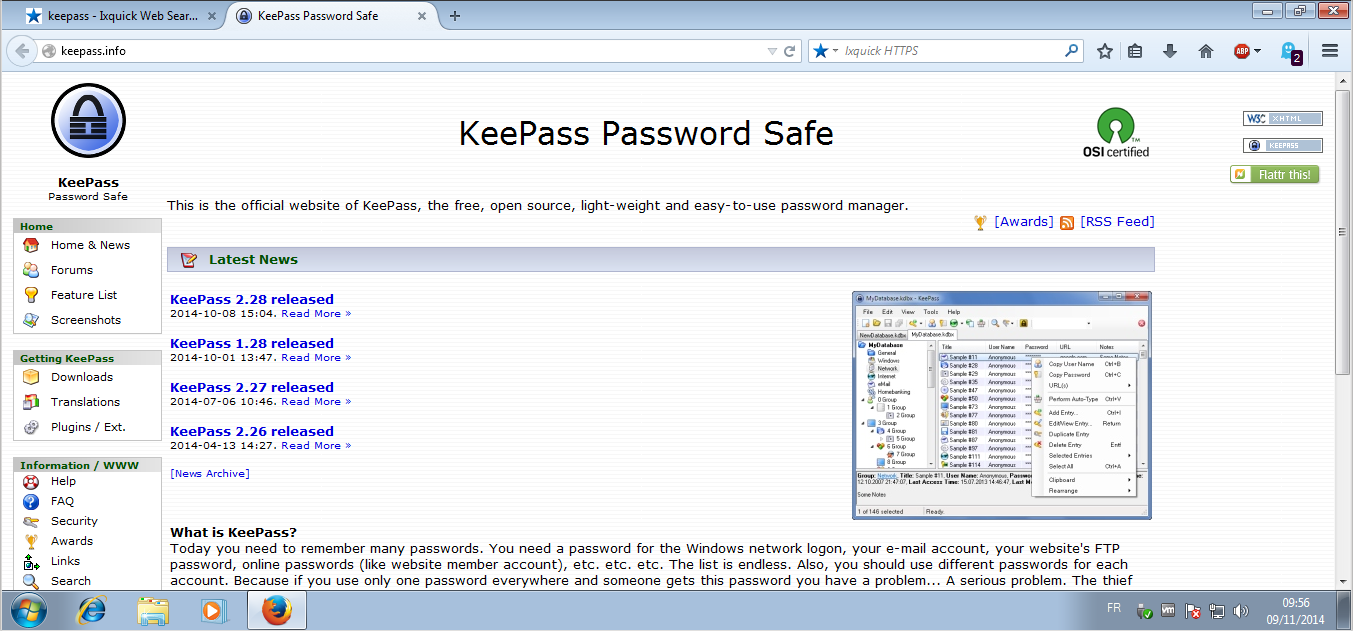The width and height of the screenshot is (1353, 631).
Task: Reload the keepass.info page
Action: pyautogui.click(x=790, y=51)
